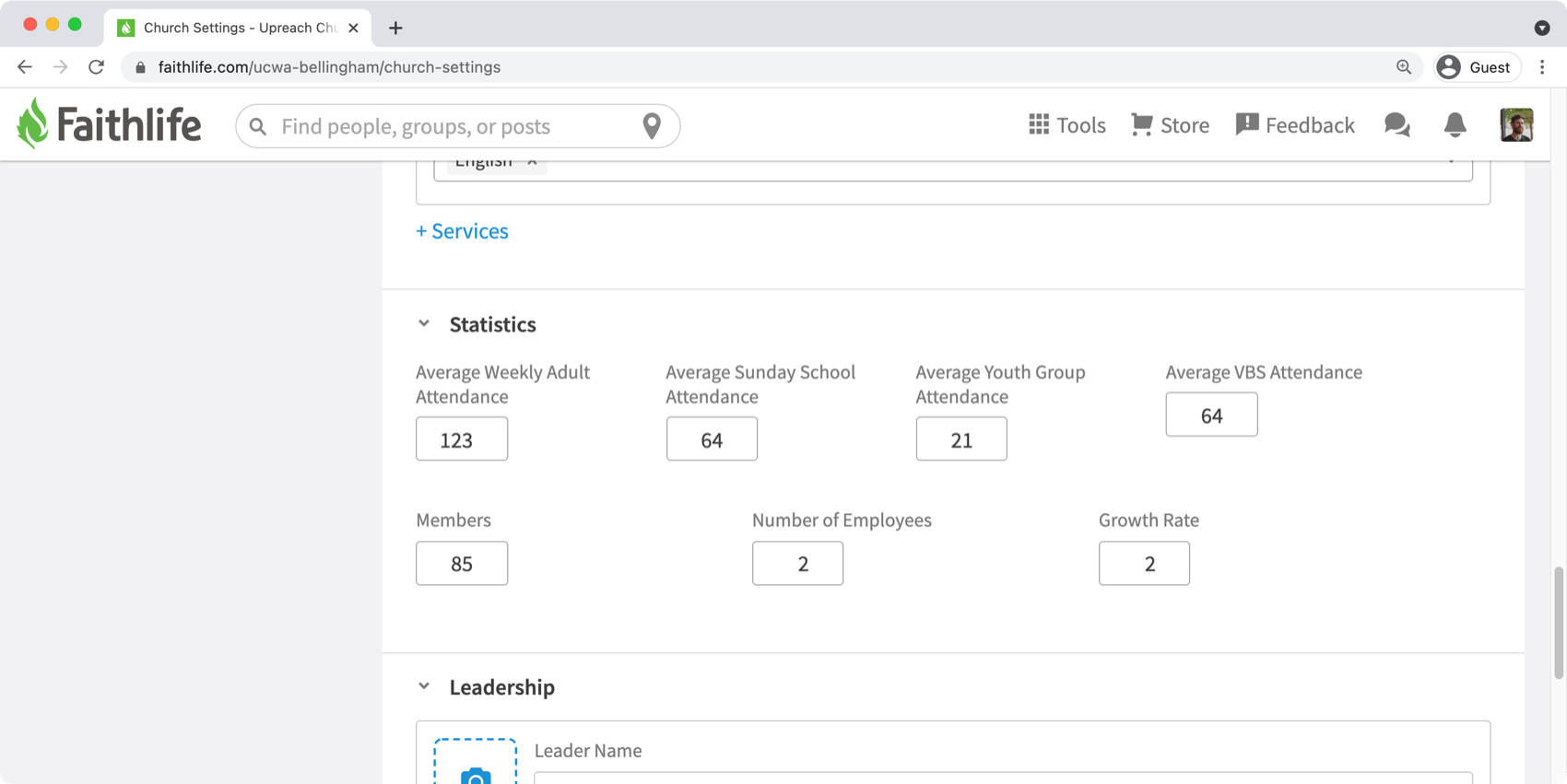Viewport: 1567px width, 784px height.
Task: Edit the Growth Rate field
Action: tap(1144, 563)
